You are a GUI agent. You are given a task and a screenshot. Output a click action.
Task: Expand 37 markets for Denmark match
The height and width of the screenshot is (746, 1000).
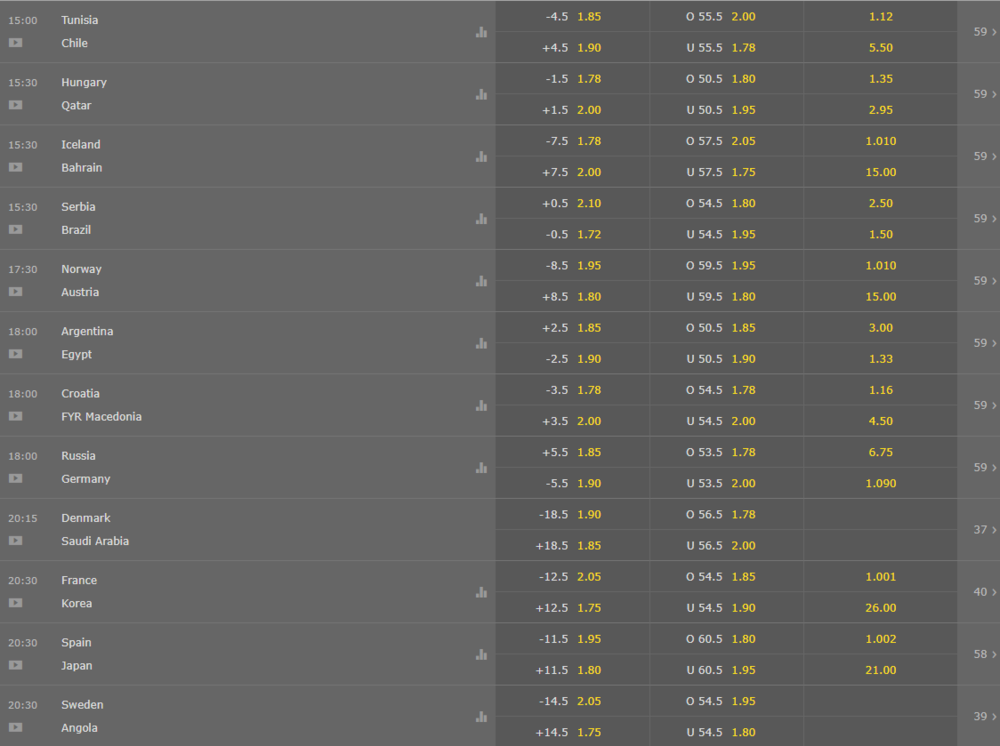(x=984, y=530)
